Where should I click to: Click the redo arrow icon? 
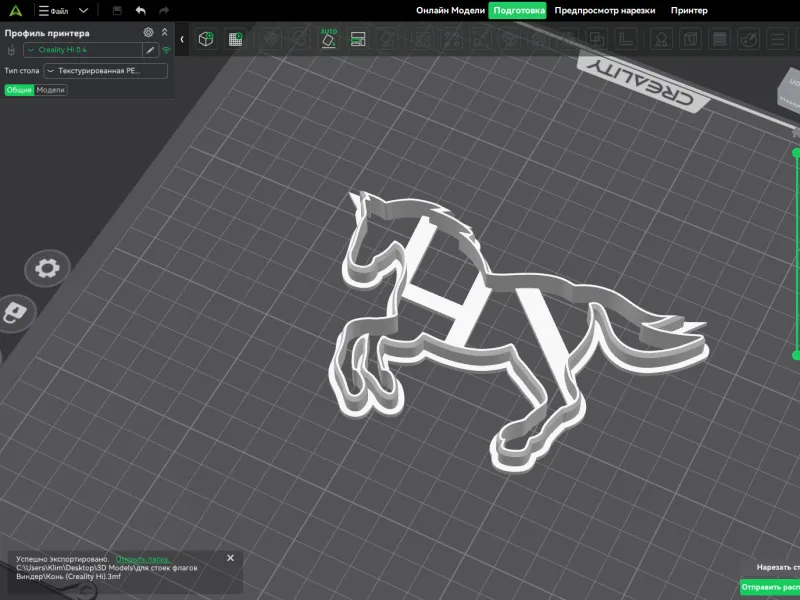point(164,10)
